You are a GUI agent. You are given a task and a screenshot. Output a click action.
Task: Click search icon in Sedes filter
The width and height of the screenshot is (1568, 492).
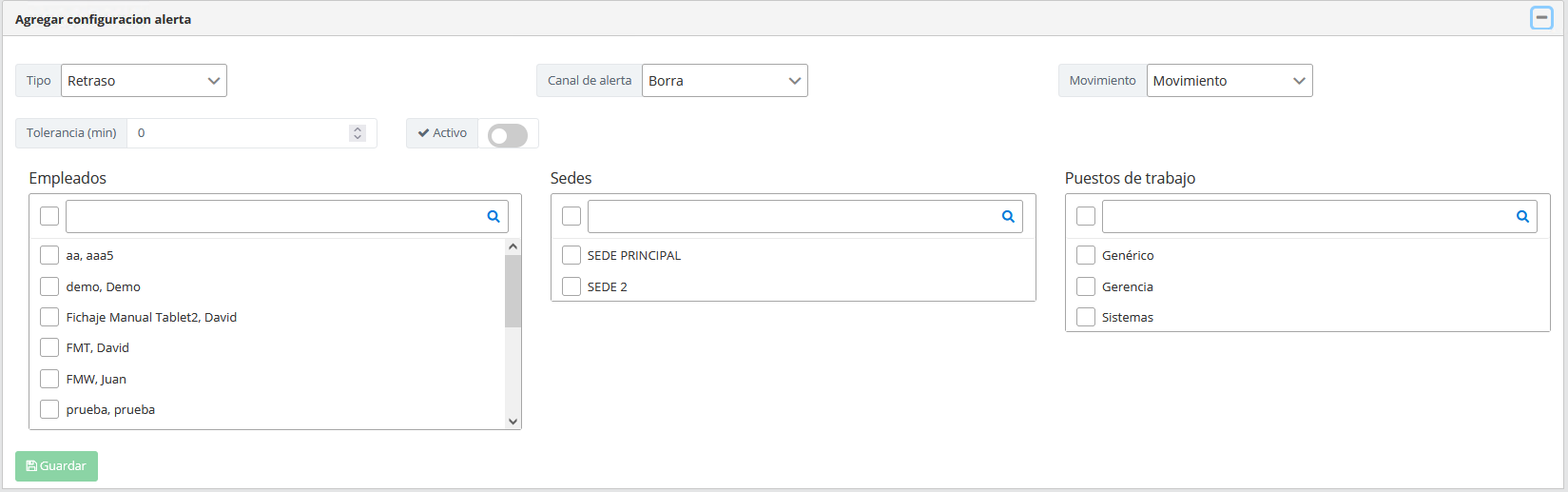point(1008,216)
